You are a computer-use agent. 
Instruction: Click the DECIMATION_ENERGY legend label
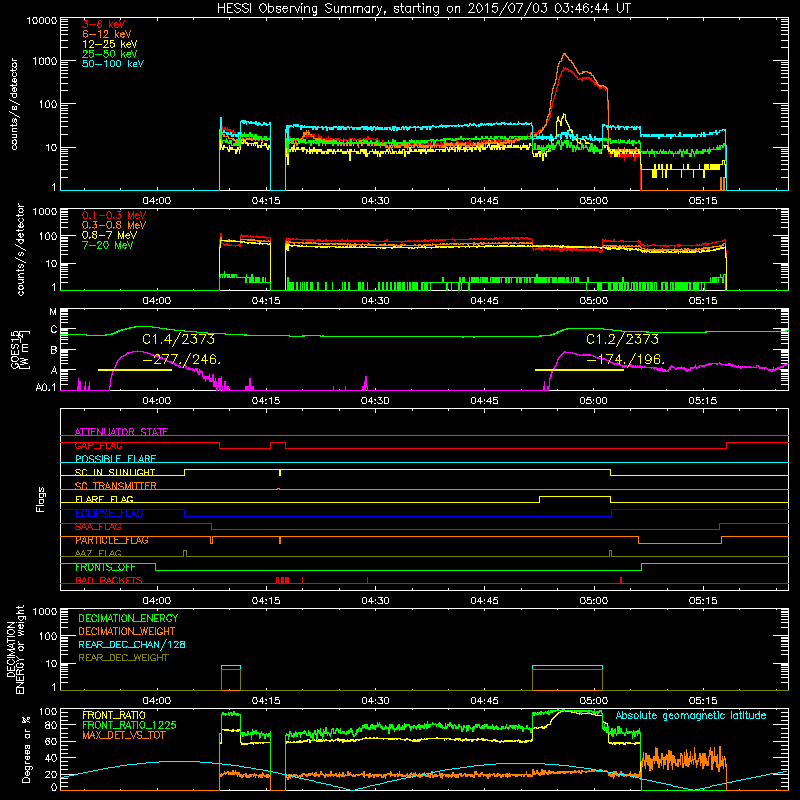click(128, 618)
